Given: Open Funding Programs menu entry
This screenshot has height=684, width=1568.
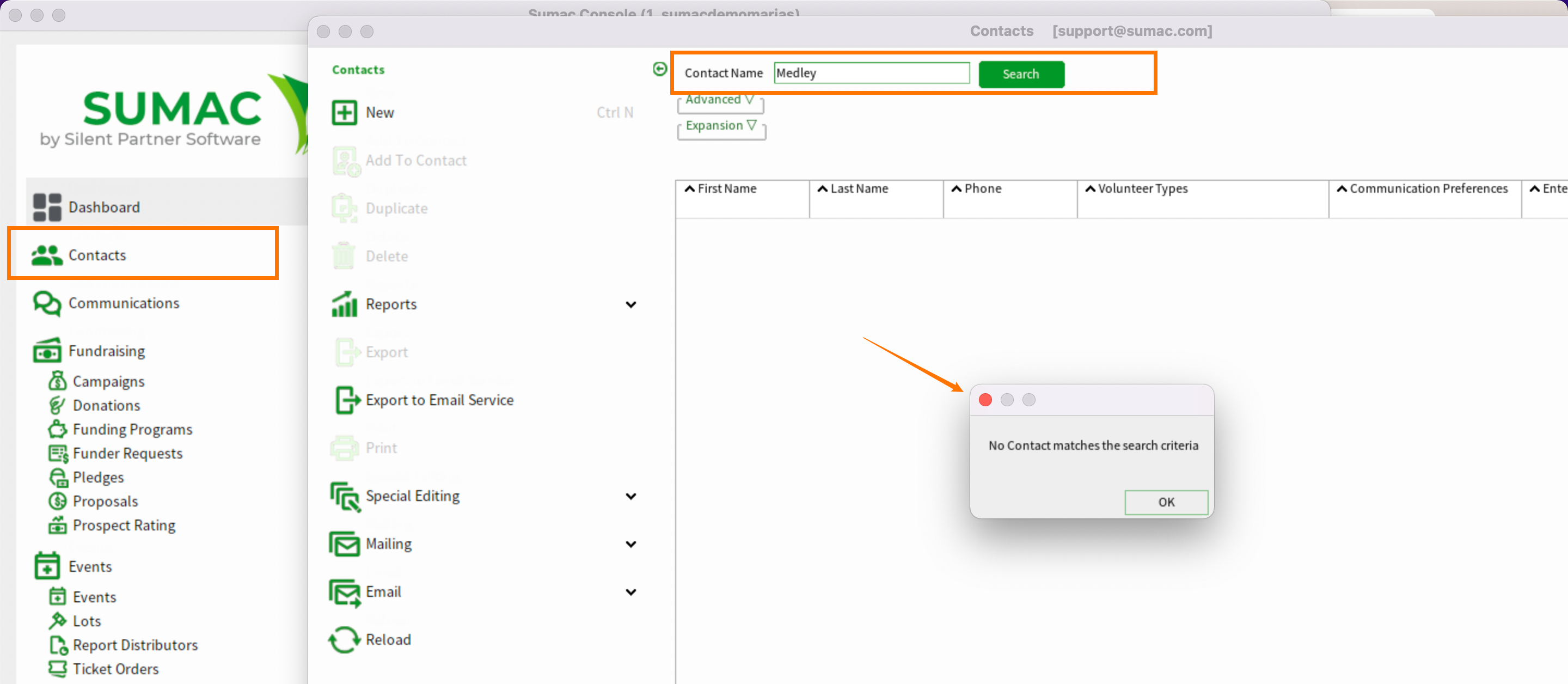Looking at the screenshot, I should [132, 429].
